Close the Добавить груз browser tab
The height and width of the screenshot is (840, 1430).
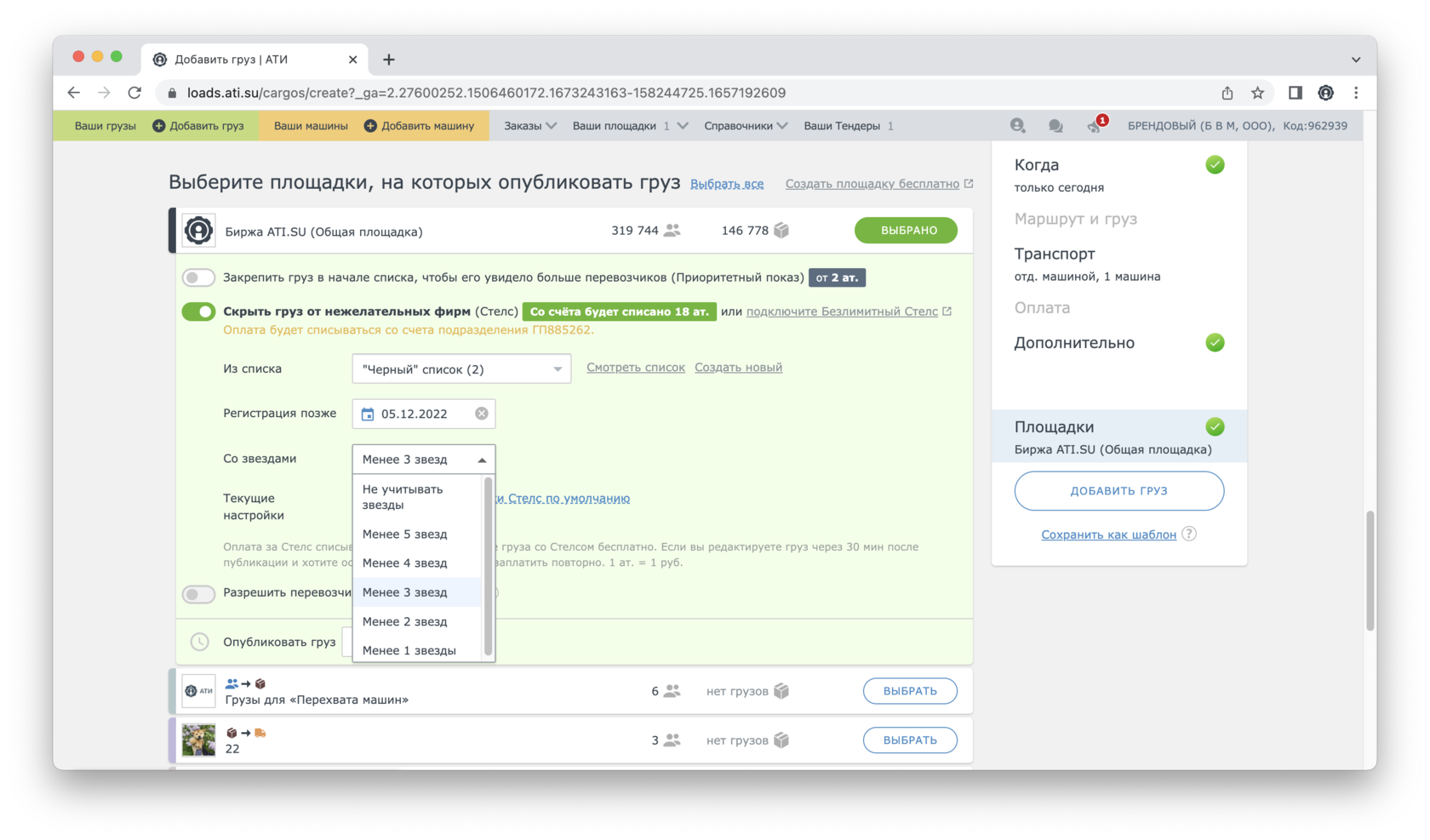[352, 60]
